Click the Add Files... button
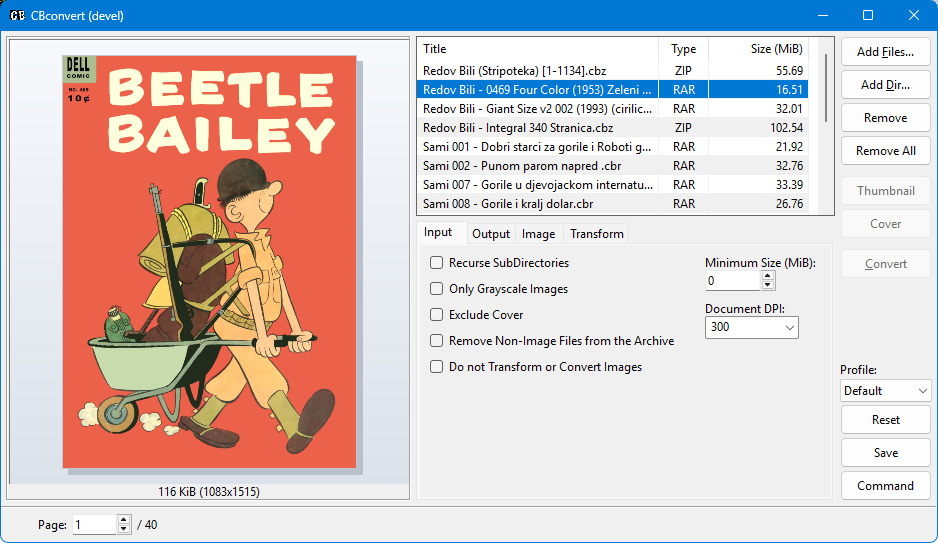 pyautogui.click(x=885, y=52)
